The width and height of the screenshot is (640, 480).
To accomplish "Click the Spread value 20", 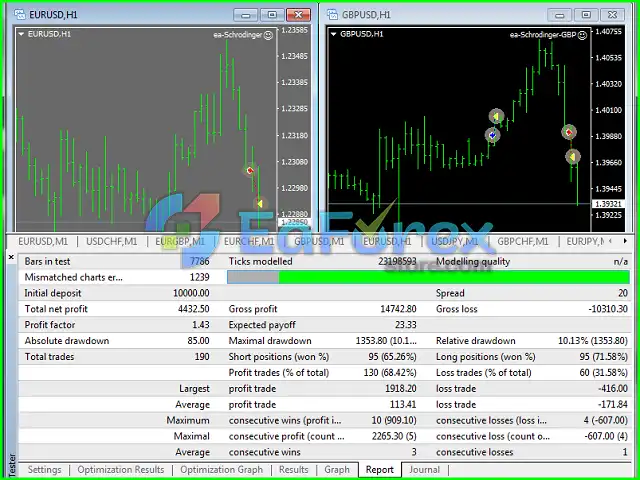I will tap(623, 293).
